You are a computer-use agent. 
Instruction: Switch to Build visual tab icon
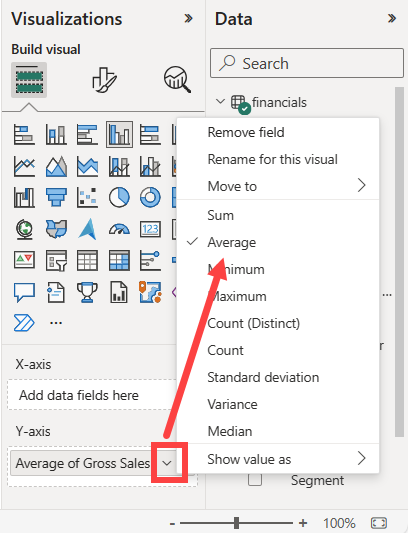click(29, 80)
